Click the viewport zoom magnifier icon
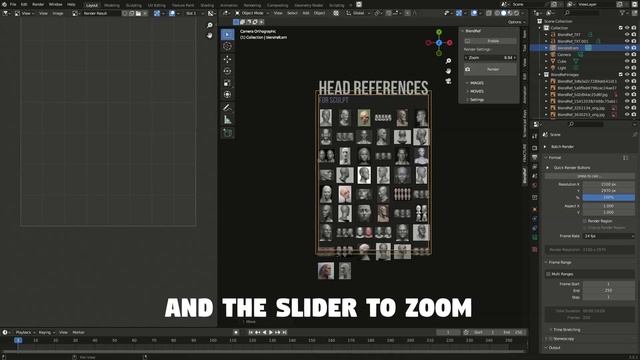Screen dimensions: 640x360 [x=448, y=61]
